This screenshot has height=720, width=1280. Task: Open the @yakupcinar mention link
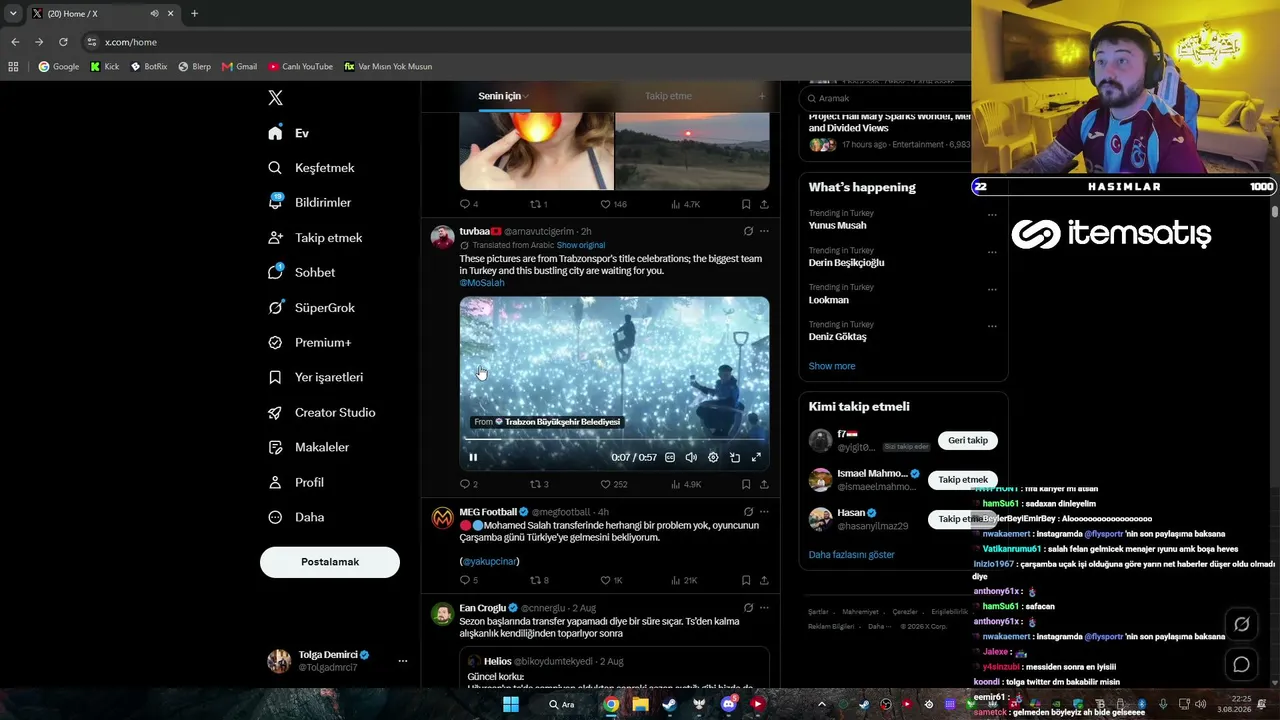point(489,562)
